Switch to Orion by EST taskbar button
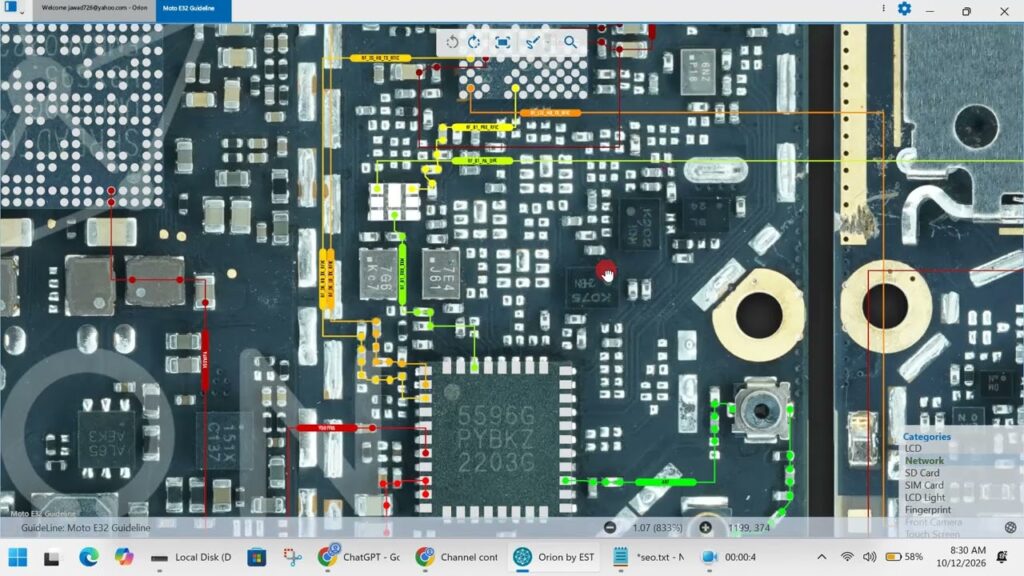This screenshot has height=576, width=1024. [554, 557]
